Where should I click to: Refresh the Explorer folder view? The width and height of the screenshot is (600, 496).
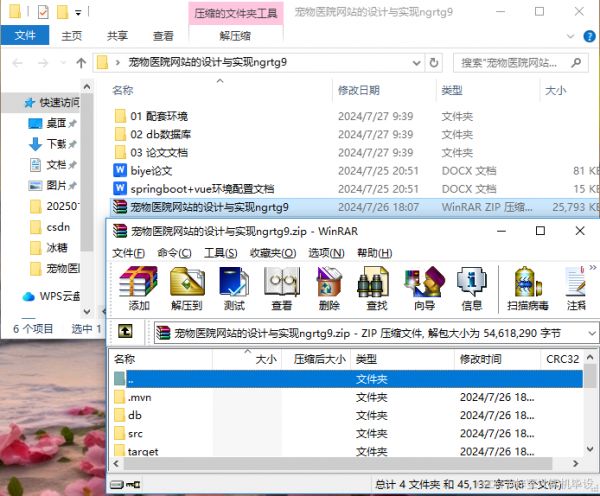434,63
